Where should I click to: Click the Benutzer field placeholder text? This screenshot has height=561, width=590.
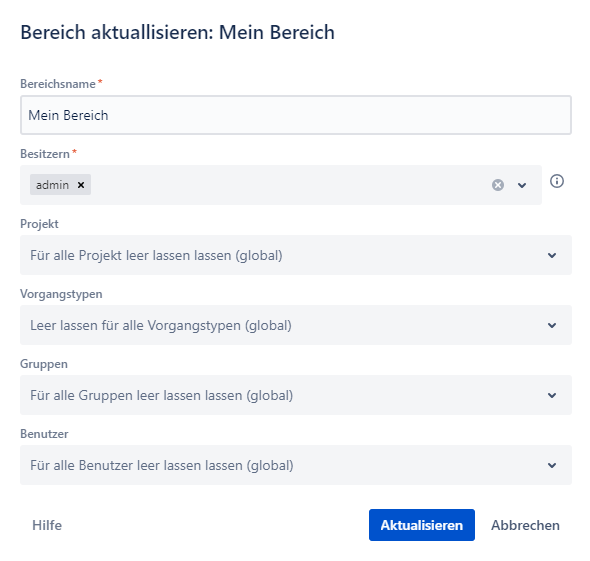(x=162, y=465)
